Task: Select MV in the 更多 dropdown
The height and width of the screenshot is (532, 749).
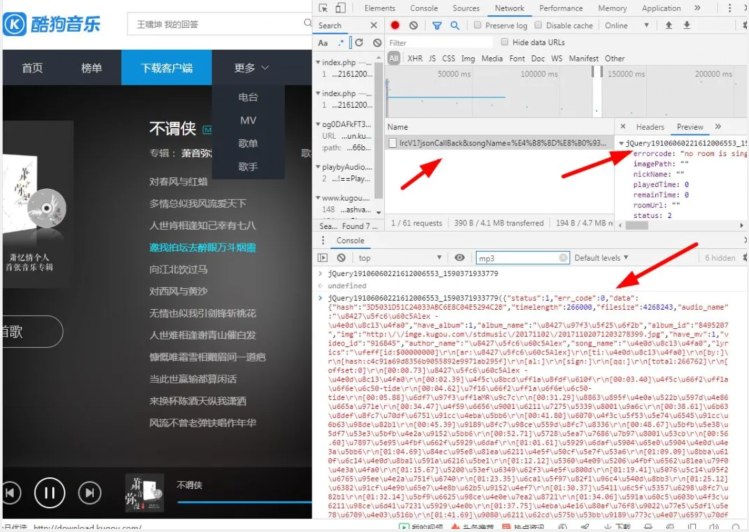Action: (248, 120)
